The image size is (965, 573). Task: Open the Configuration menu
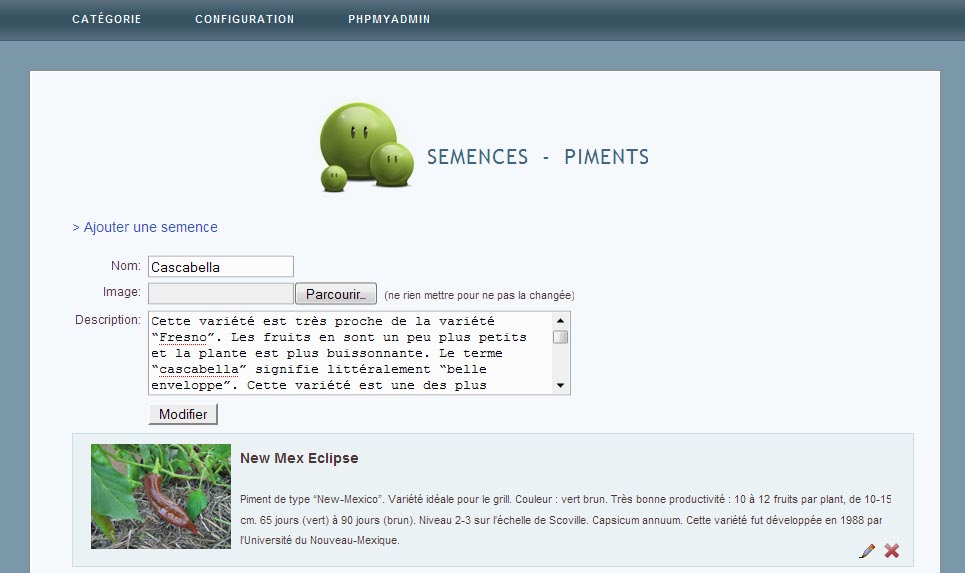244,19
